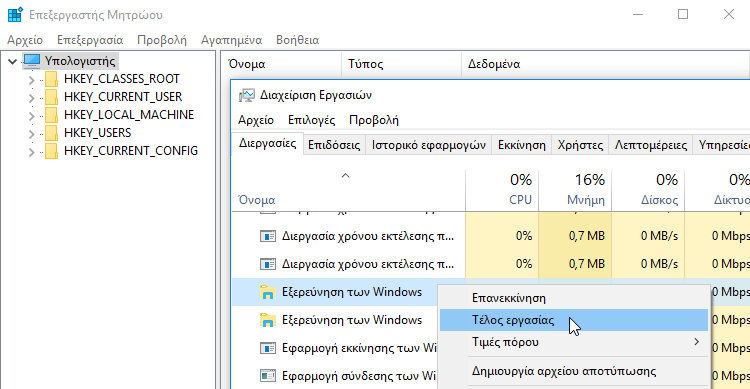Select the HKEY_LOCAL_MACHINE key label
Screen dimensions: 750x389
click(x=129, y=115)
